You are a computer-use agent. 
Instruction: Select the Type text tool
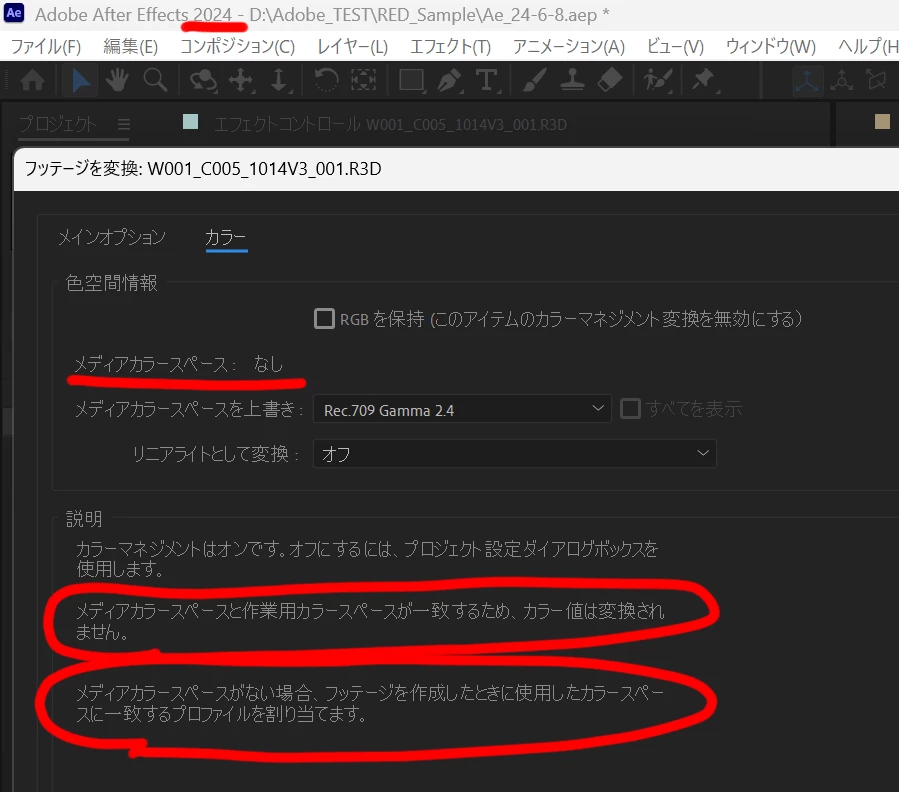coord(487,80)
